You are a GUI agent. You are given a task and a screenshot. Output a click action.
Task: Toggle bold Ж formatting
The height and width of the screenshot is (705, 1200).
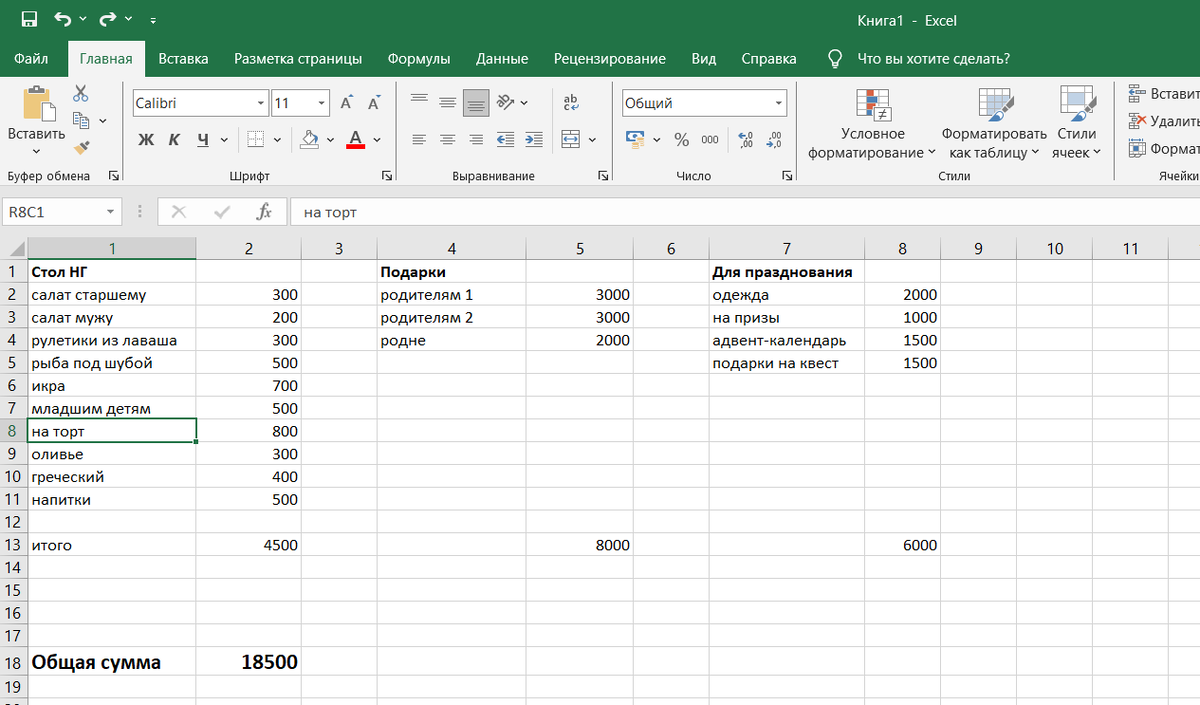pos(146,139)
